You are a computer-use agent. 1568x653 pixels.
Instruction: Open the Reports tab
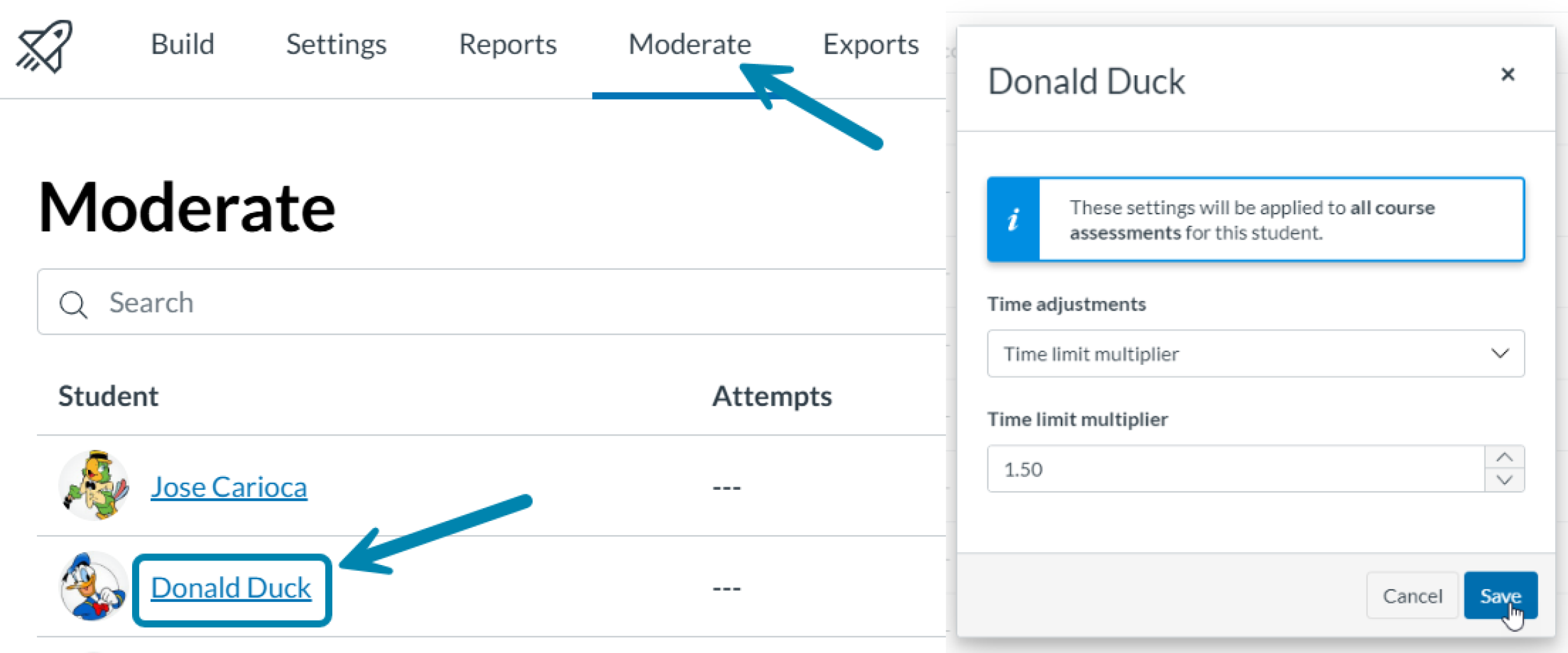pyautogui.click(x=507, y=45)
